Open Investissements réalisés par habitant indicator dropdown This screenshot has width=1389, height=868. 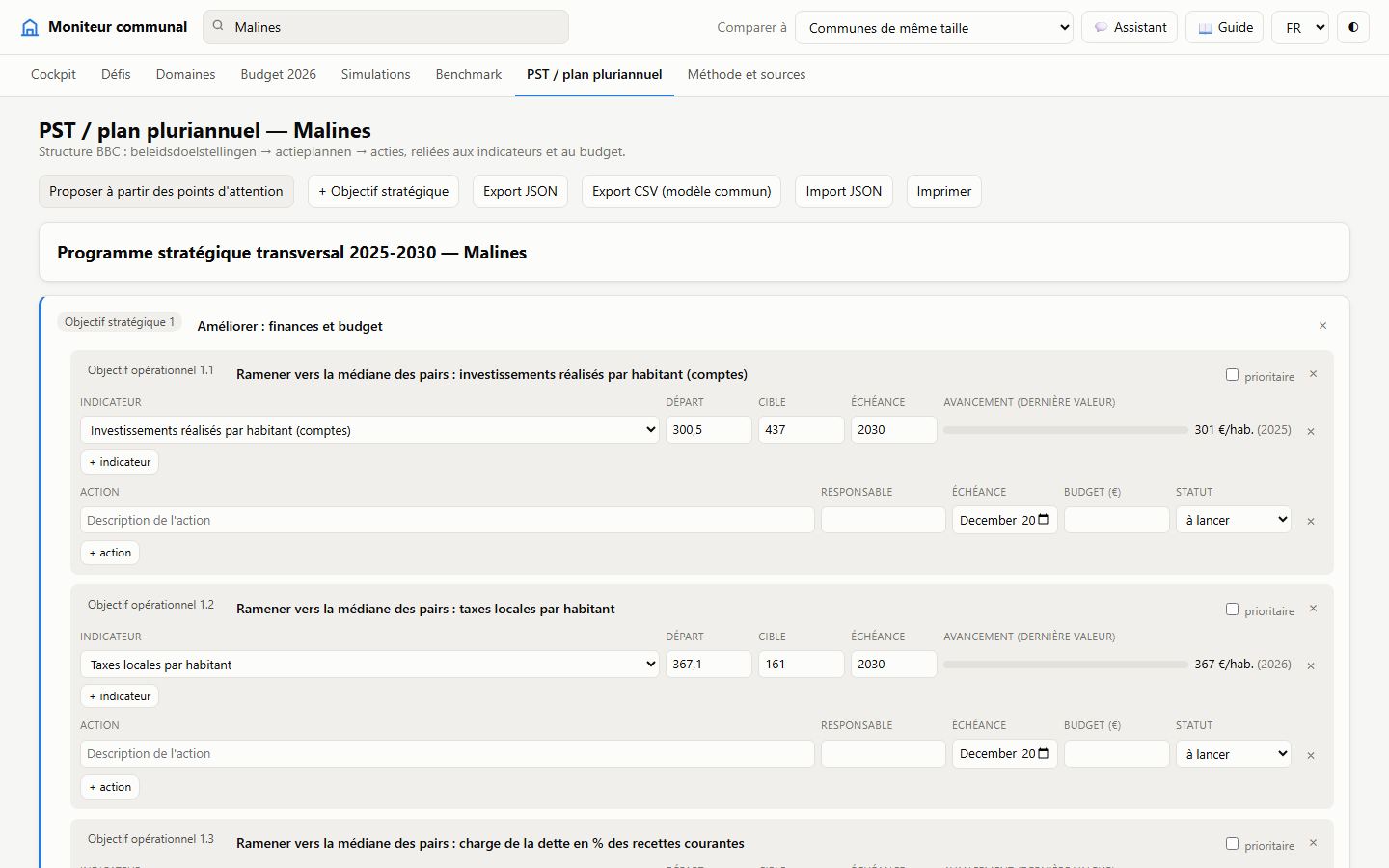click(x=369, y=430)
